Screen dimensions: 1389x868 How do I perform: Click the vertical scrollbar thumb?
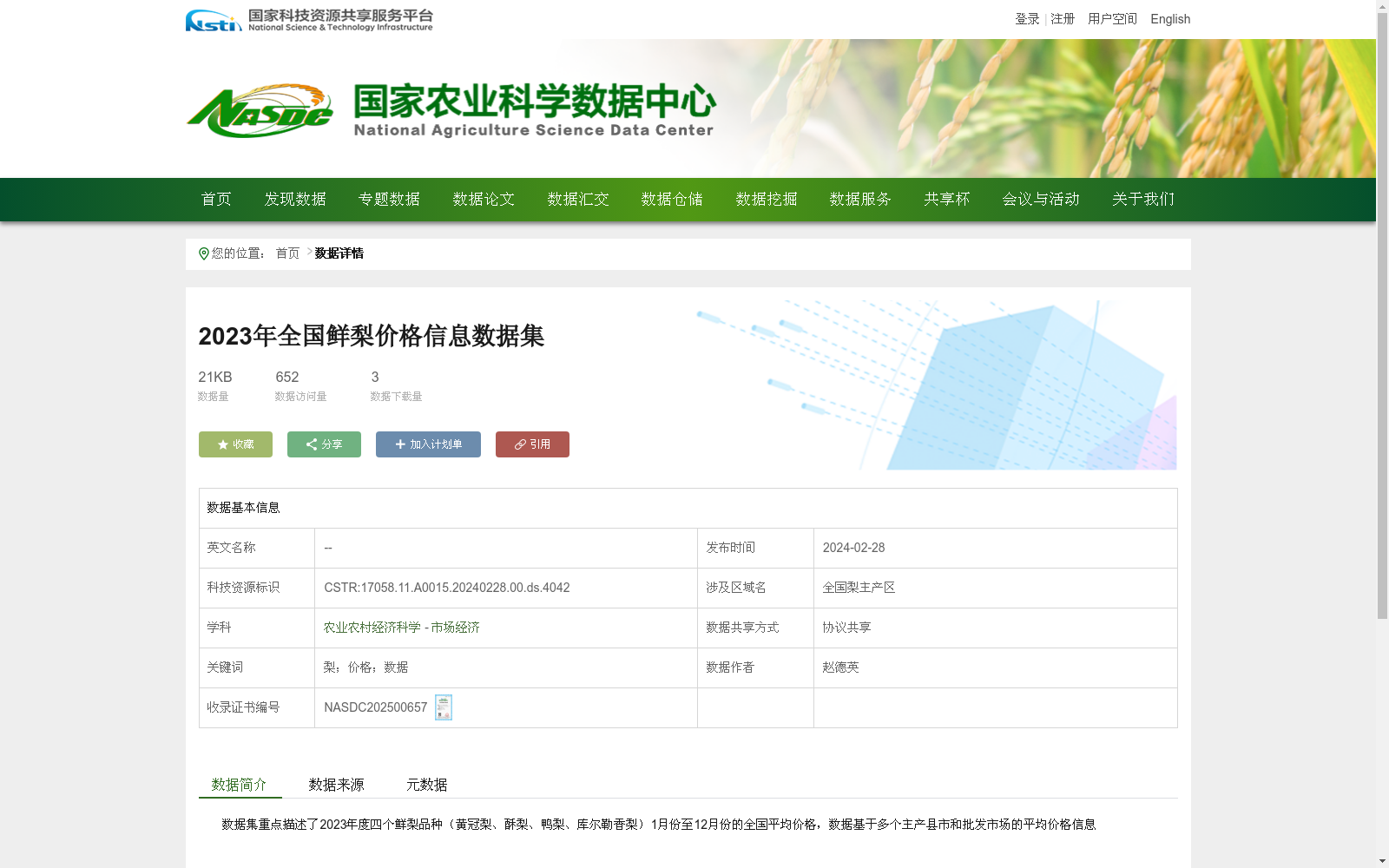1383,316
